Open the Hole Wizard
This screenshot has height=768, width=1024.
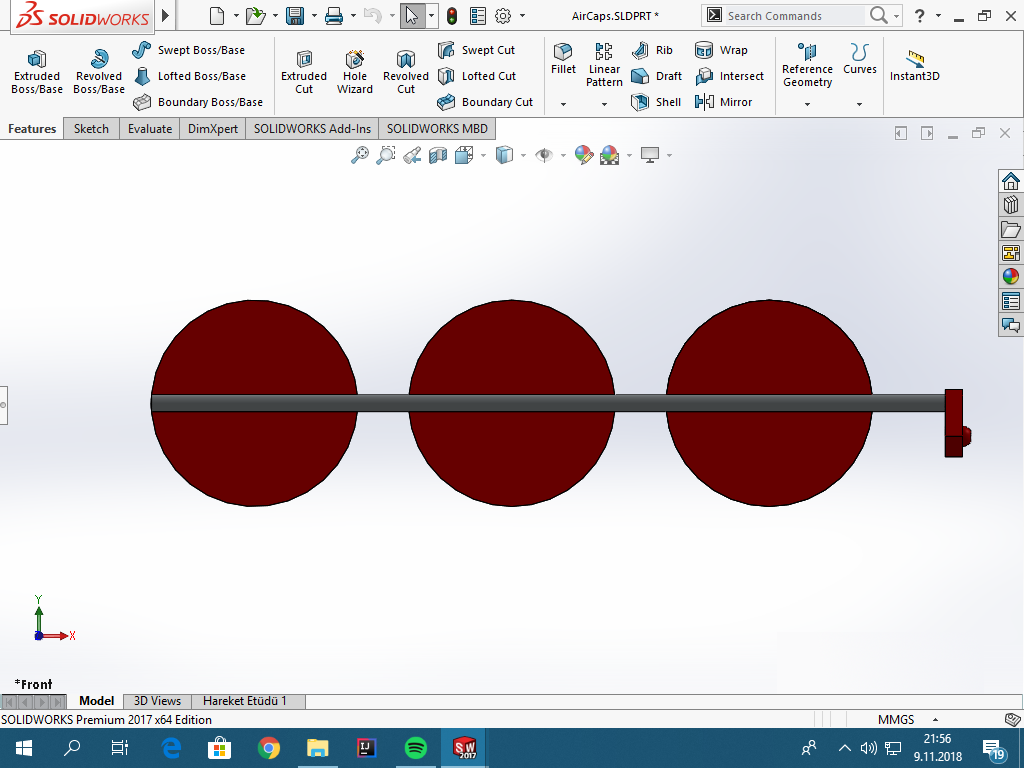tap(355, 72)
